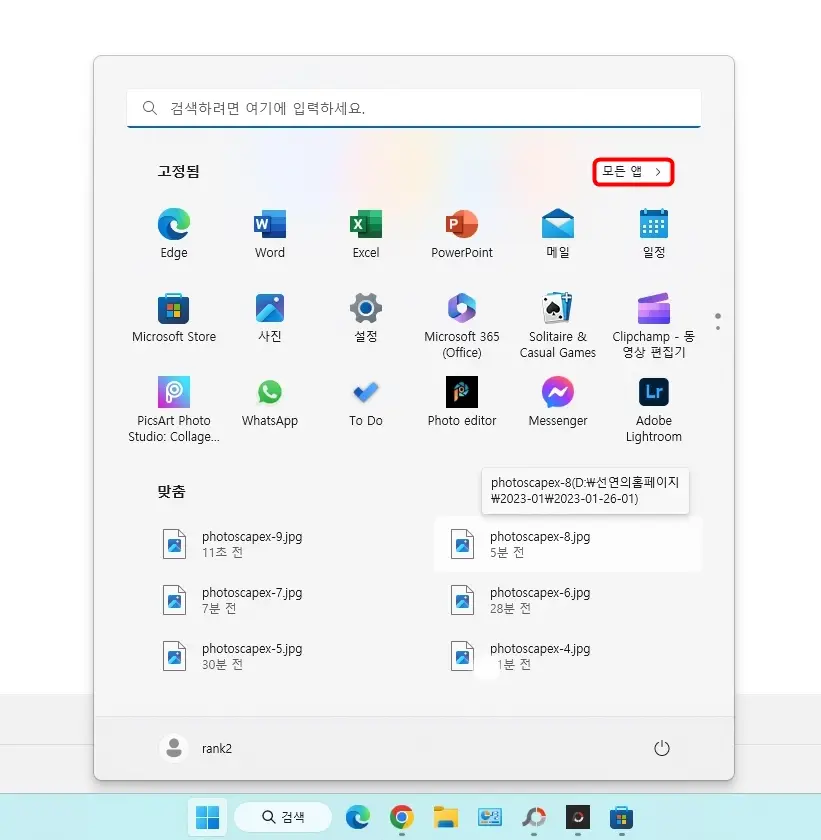Click the 검색 search box on taskbar
Image resolution: width=821 pixels, height=840 pixels.
pos(282,816)
